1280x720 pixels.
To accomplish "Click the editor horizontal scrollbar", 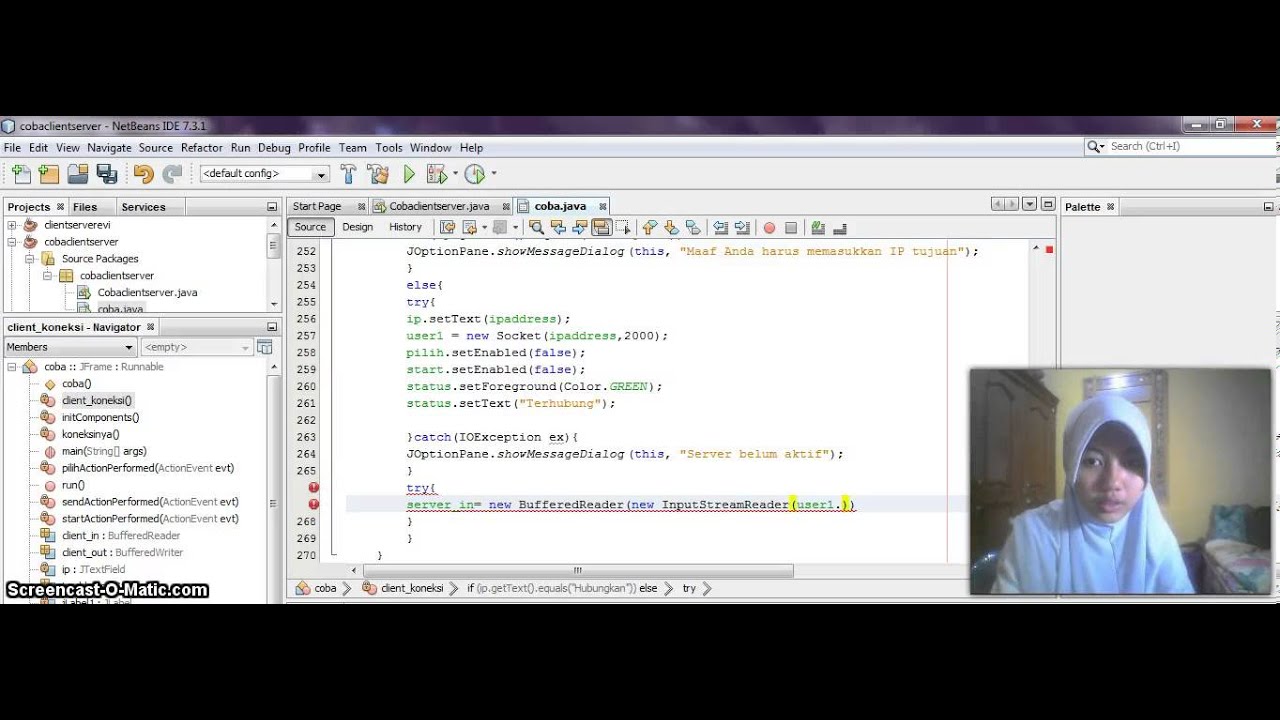I will [x=577, y=571].
